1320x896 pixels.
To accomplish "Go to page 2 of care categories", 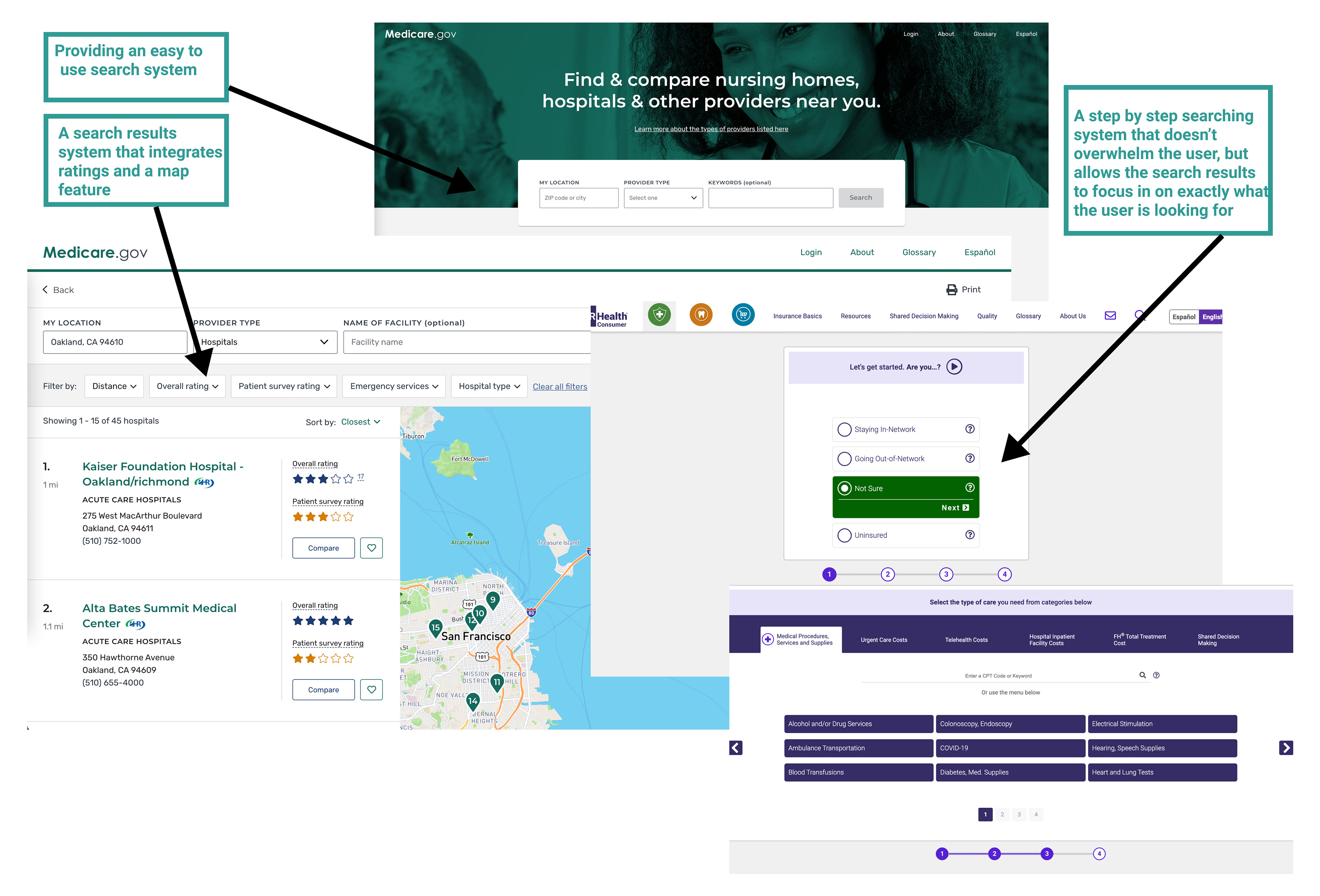I will [1002, 814].
